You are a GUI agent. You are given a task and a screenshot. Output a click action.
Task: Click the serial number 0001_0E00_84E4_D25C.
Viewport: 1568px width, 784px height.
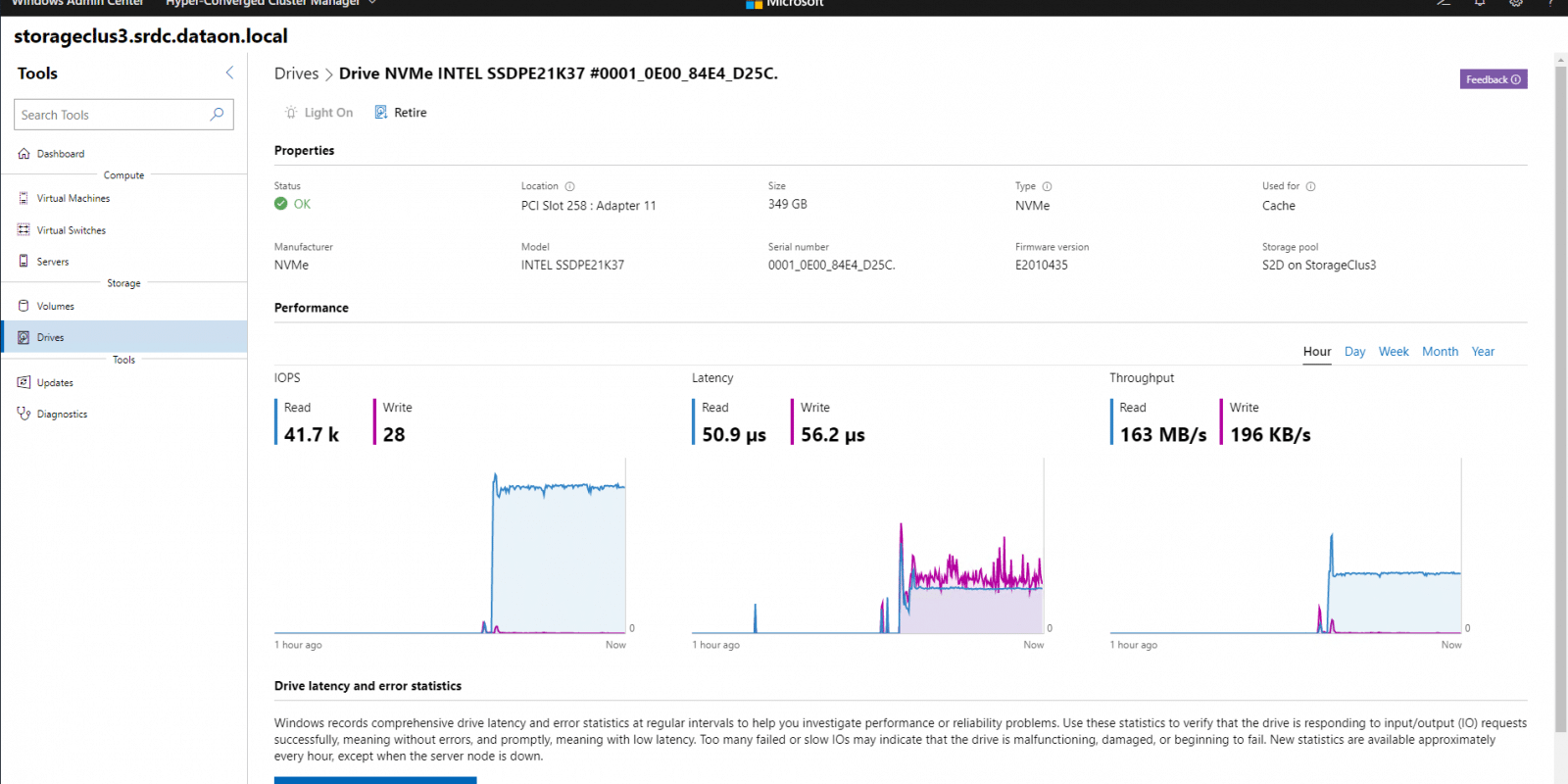831,265
